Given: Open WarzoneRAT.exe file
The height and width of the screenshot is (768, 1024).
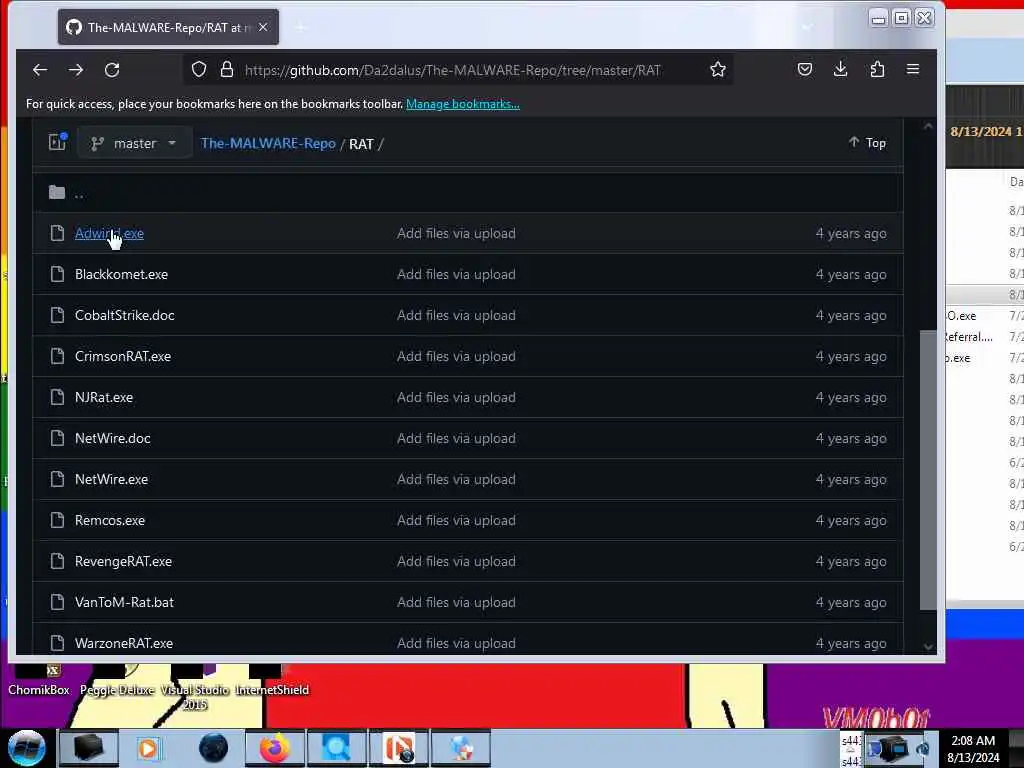Looking at the screenshot, I should pyautogui.click(x=124, y=643).
